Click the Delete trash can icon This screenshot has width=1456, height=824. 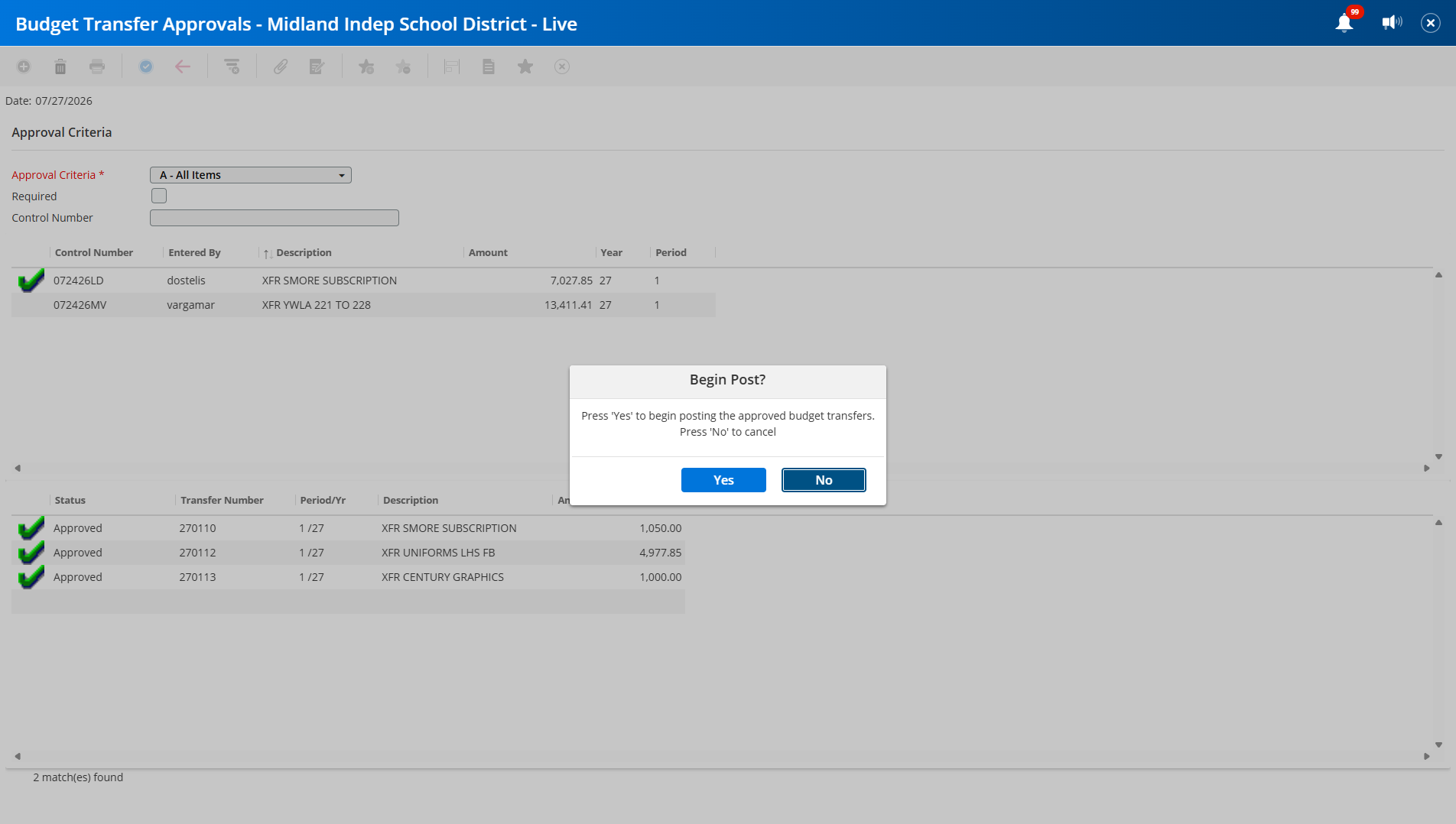coord(60,67)
